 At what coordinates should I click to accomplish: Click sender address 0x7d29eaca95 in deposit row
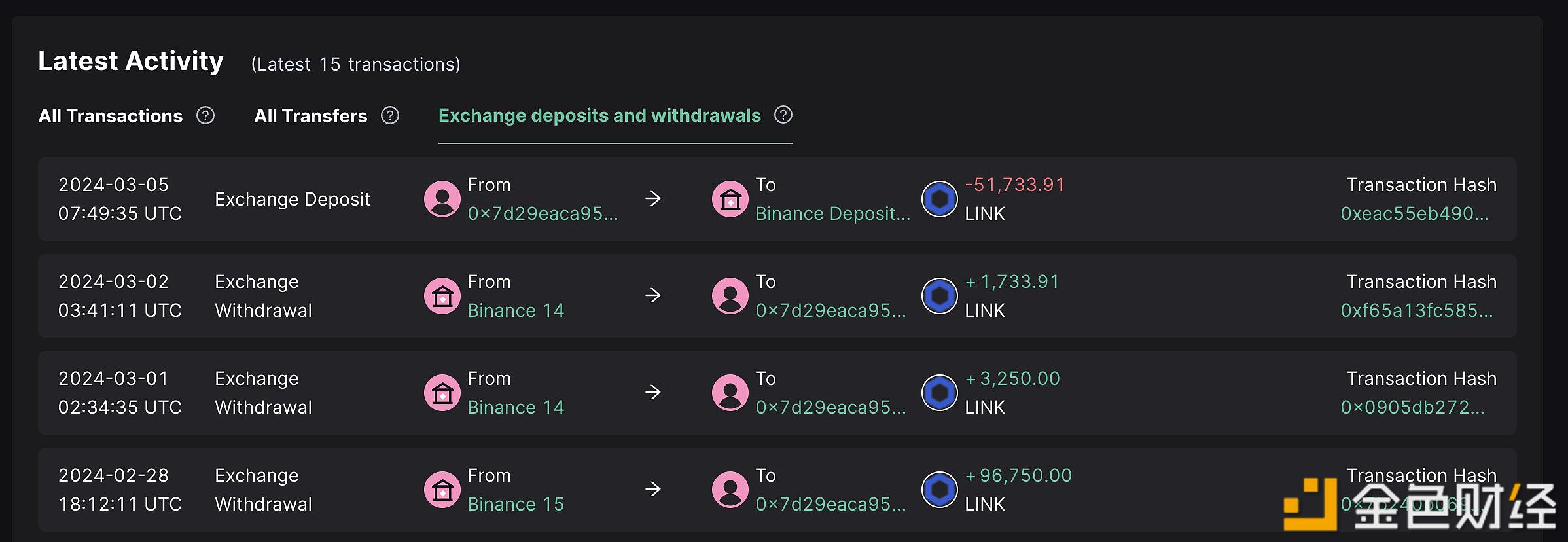coord(543,213)
